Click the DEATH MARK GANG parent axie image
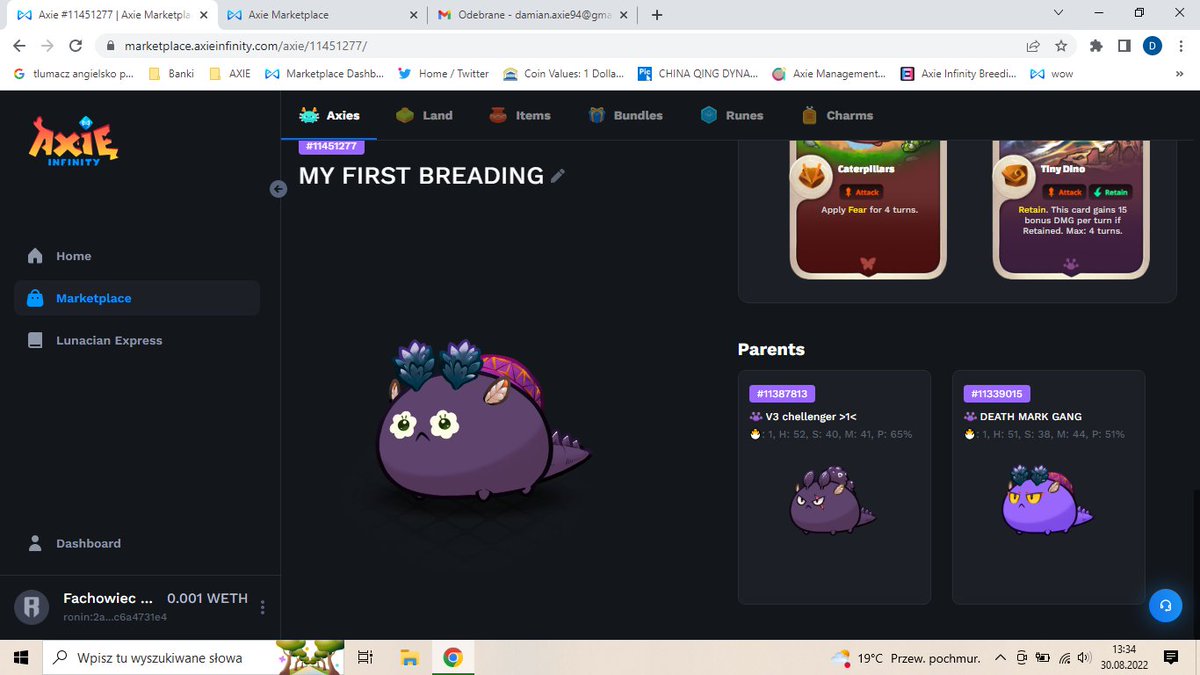Screen dimensions: 1200x675 [x=1047, y=499]
